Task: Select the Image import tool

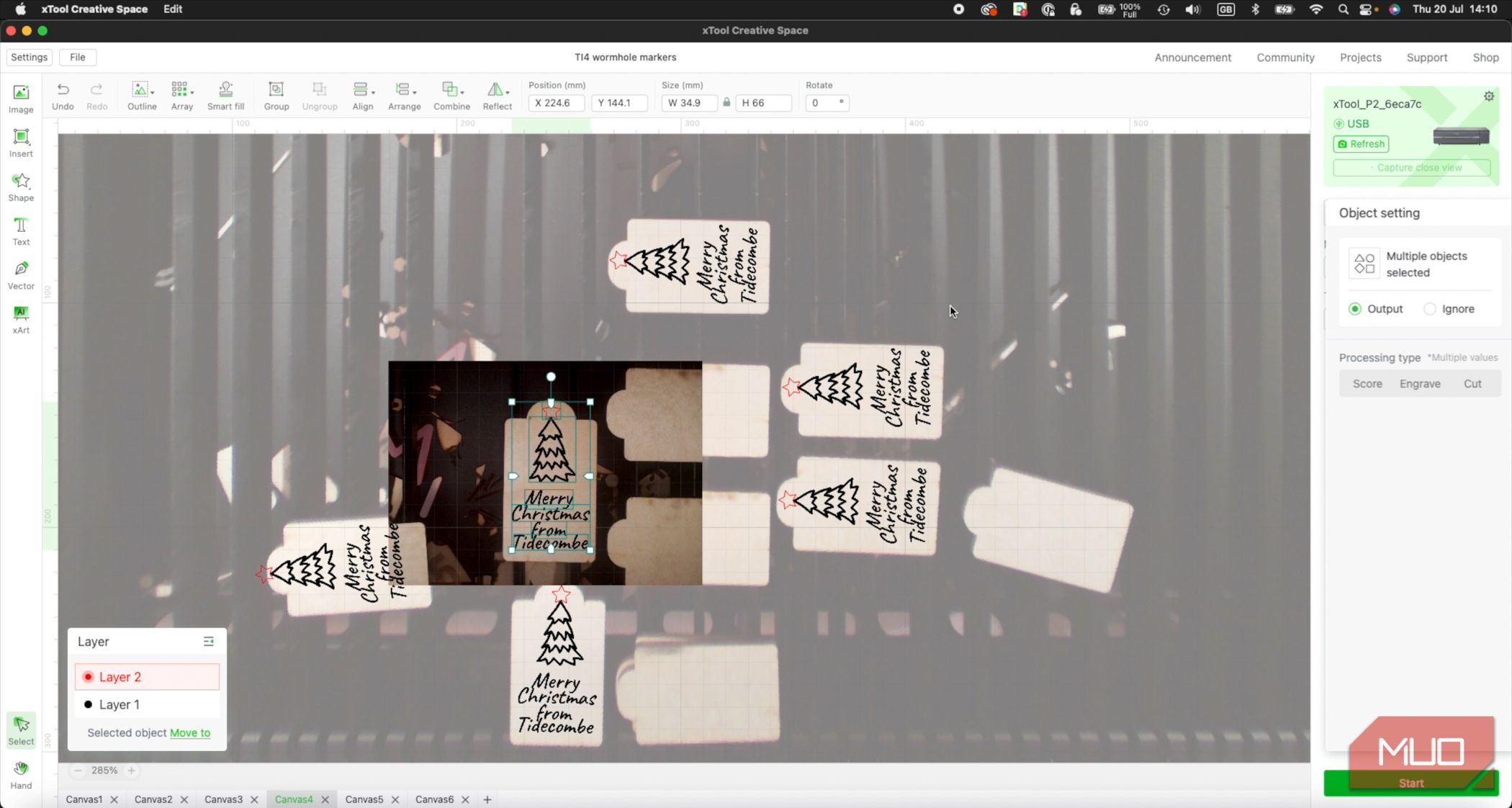Action: 21,98
